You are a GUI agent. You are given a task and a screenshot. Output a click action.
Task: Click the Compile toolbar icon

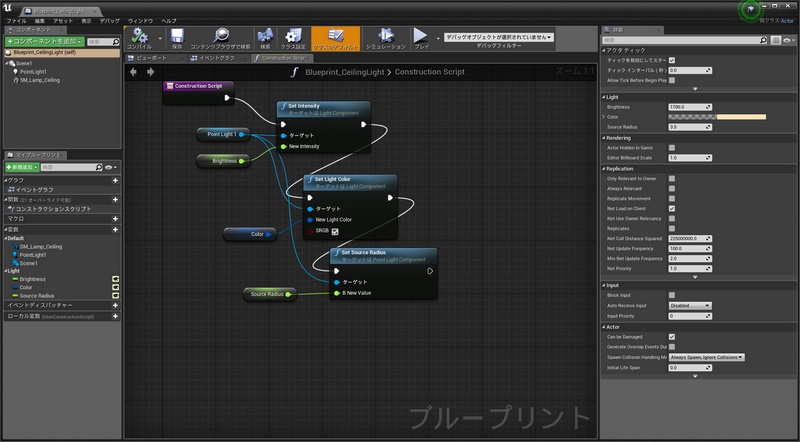(x=139, y=36)
